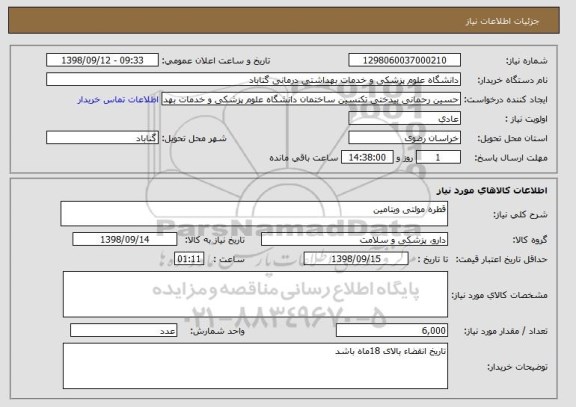This screenshot has height=407, width=576.
Task: Select the priority field showing عادی
Action: pos(404,119)
